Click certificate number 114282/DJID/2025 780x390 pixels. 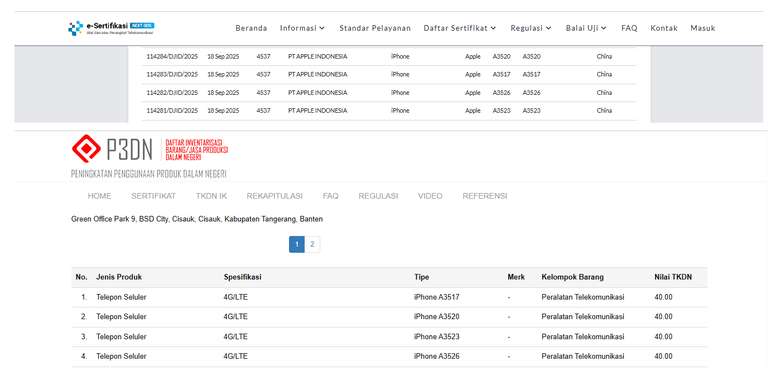(x=172, y=93)
